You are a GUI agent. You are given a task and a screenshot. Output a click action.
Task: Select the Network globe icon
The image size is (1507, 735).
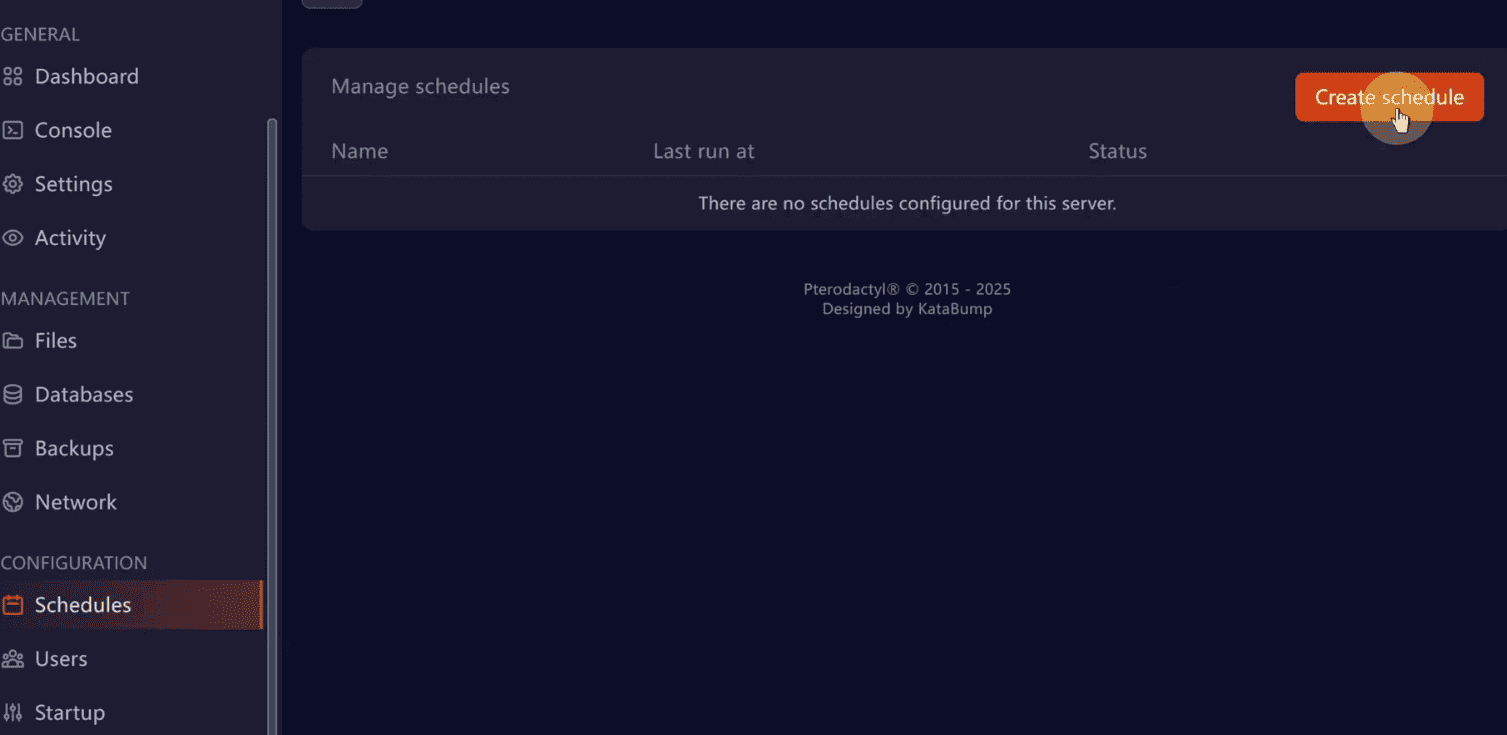tap(13, 503)
